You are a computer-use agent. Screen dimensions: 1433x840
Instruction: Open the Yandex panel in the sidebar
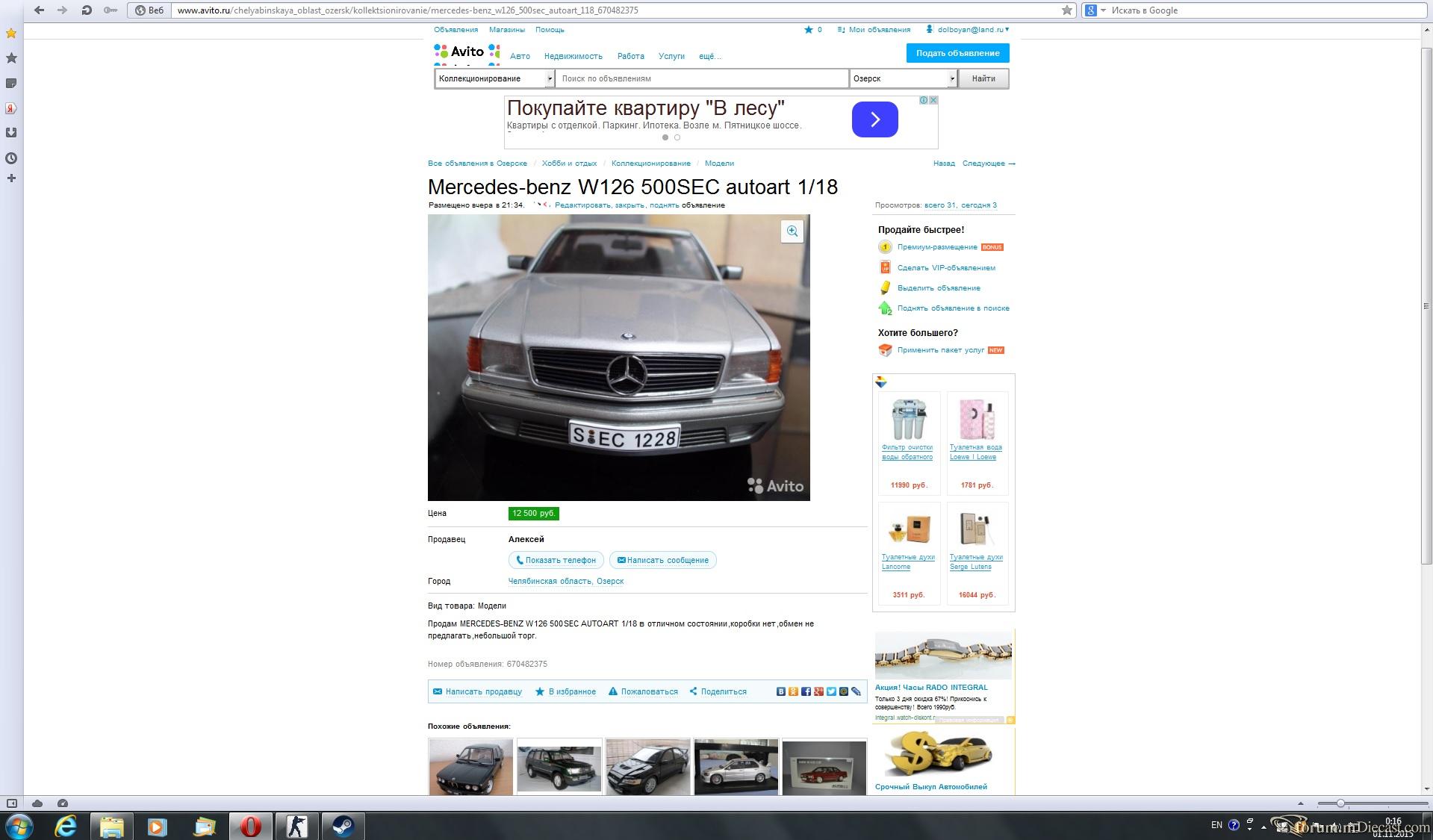pos(11,108)
